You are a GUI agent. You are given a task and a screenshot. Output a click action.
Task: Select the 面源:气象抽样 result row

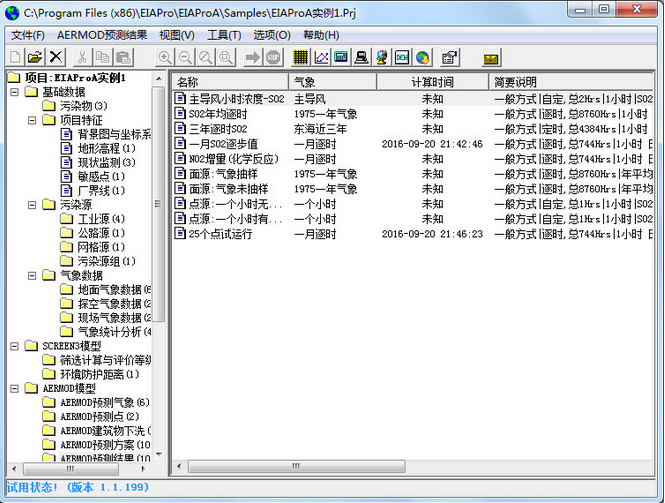coord(412,173)
